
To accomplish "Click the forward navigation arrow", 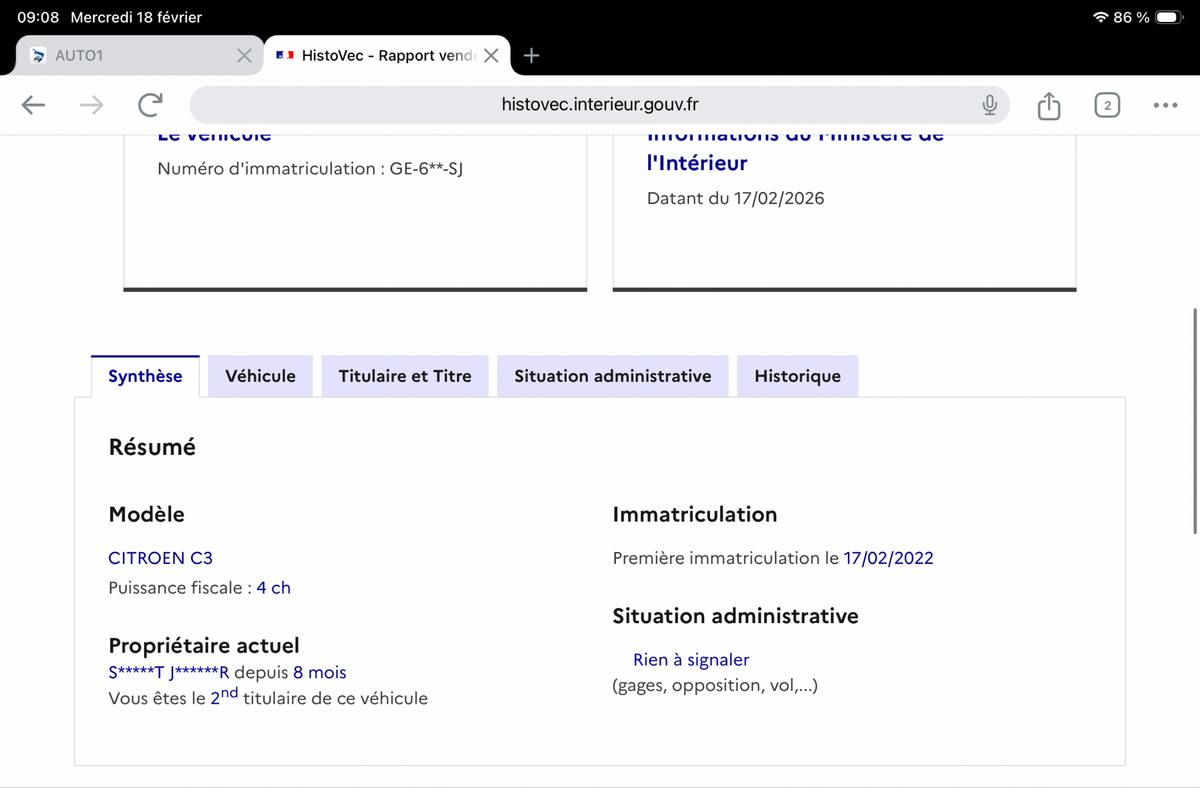I will click(x=91, y=105).
